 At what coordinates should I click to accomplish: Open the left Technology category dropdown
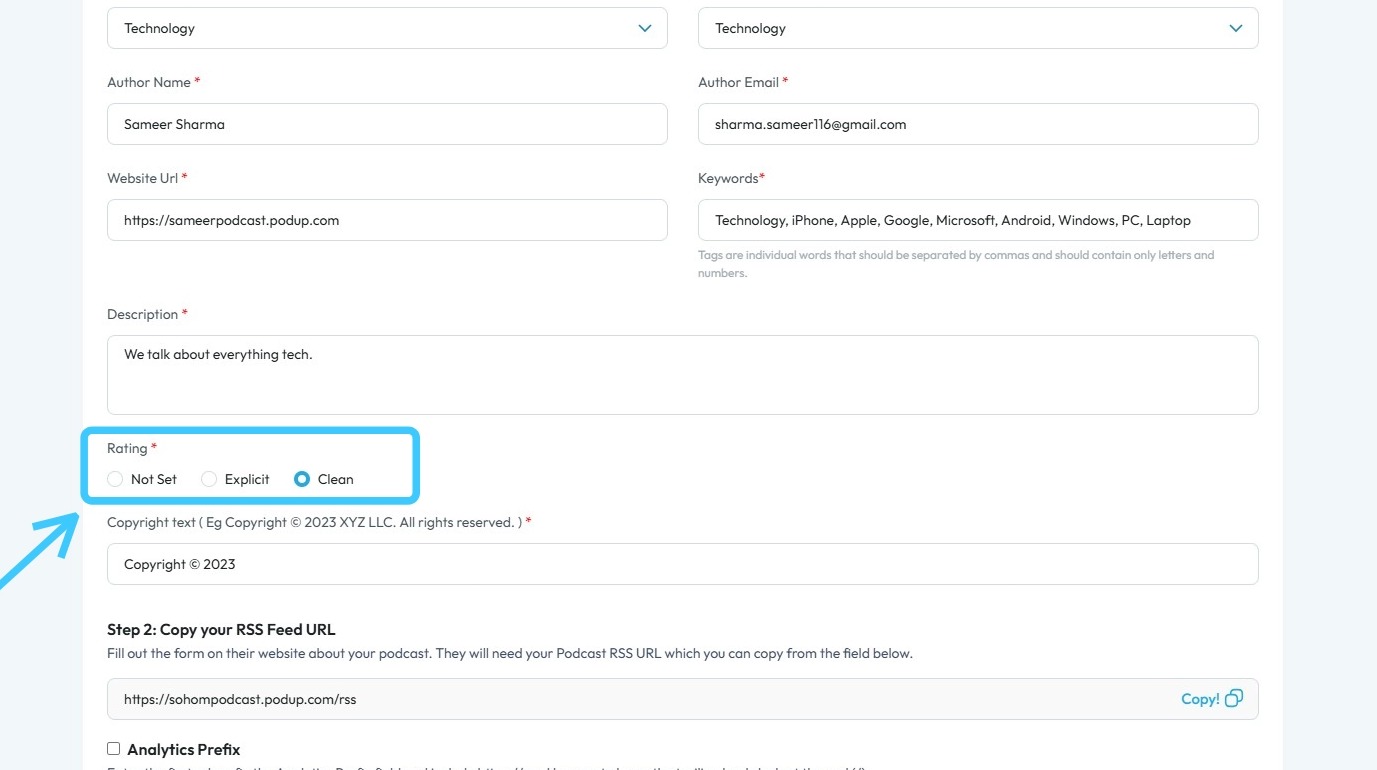pyautogui.click(x=387, y=28)
